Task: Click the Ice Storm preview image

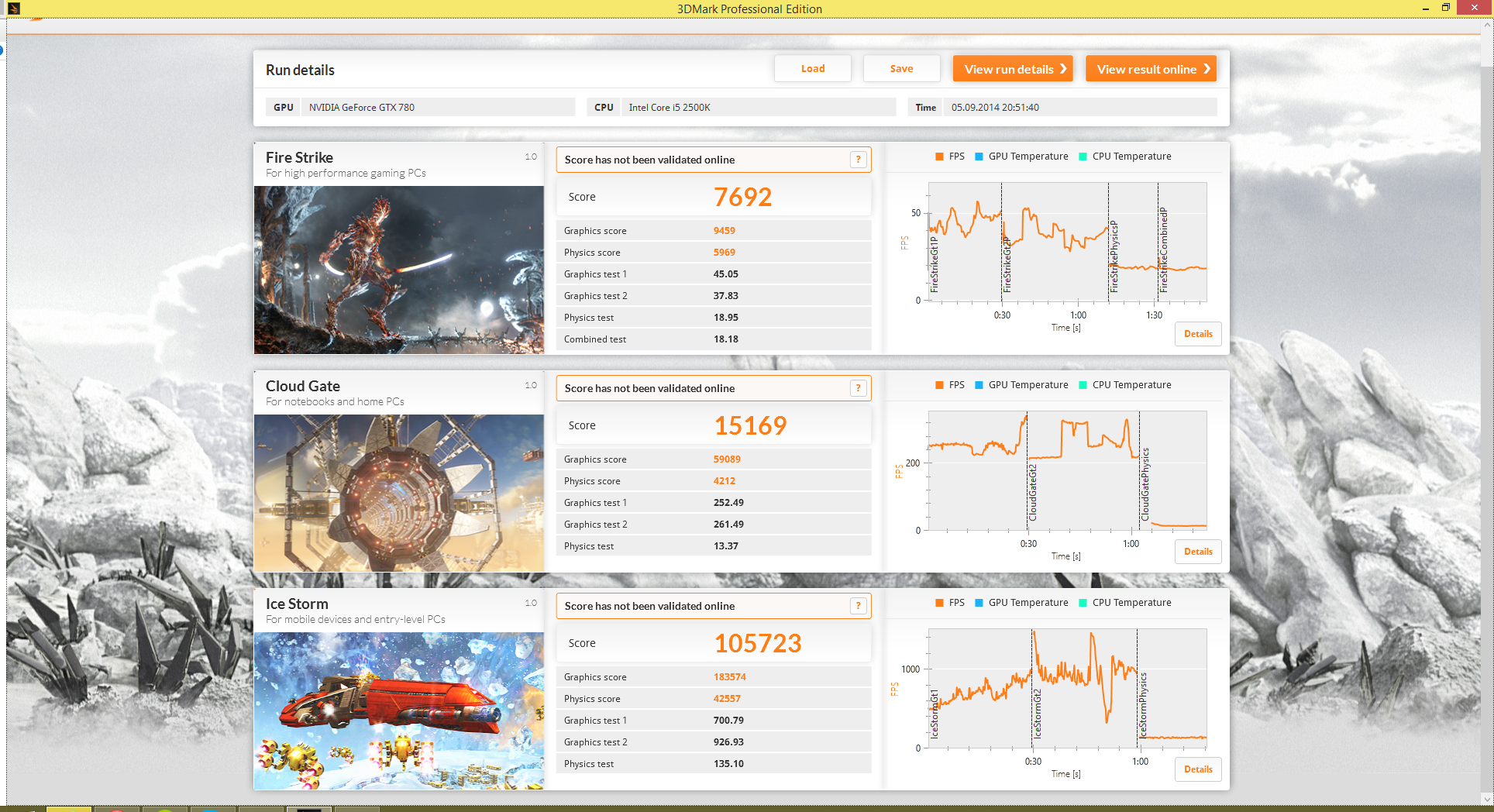Action: coord(399,710)
